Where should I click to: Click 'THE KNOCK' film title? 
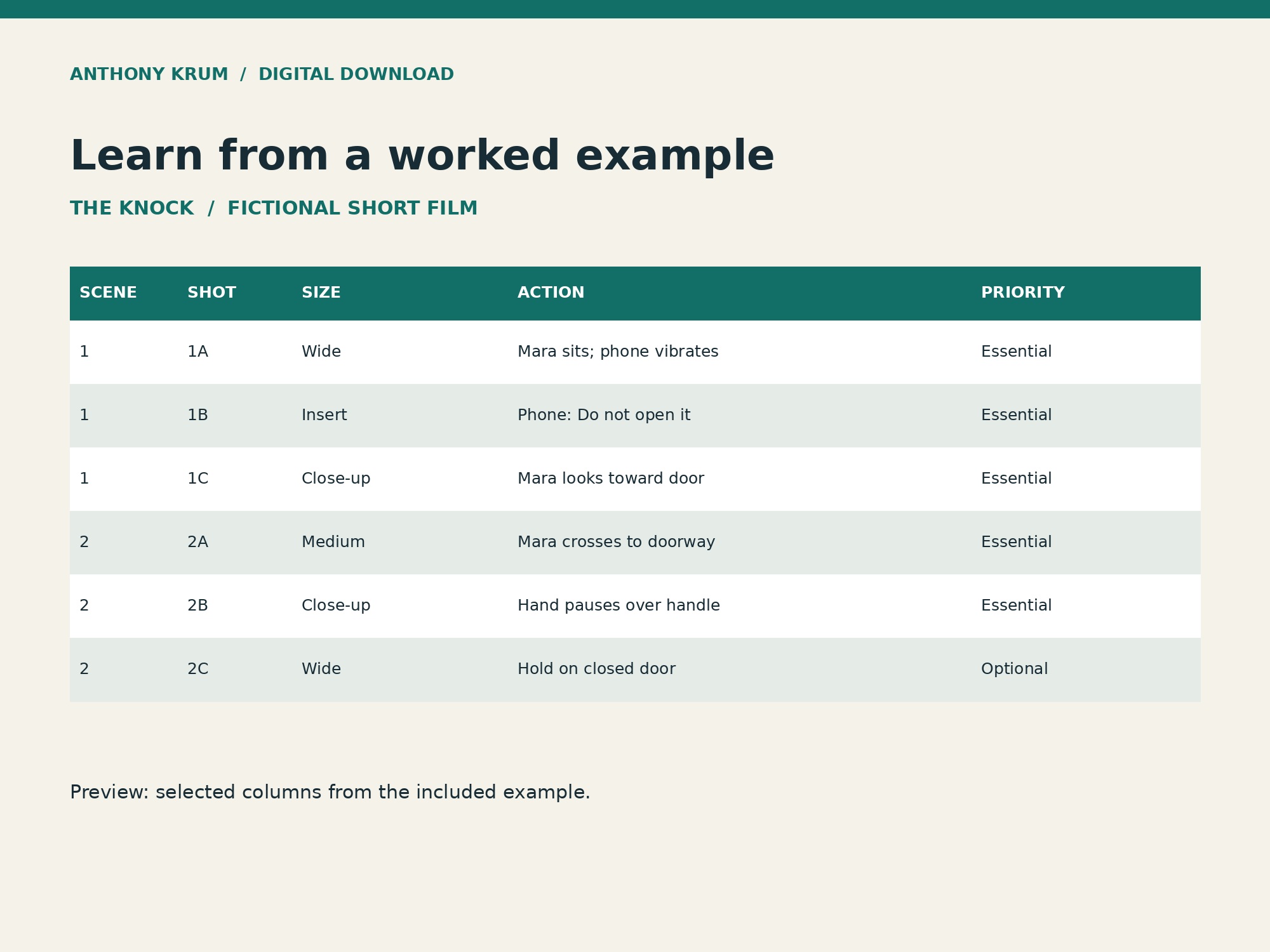131,208
